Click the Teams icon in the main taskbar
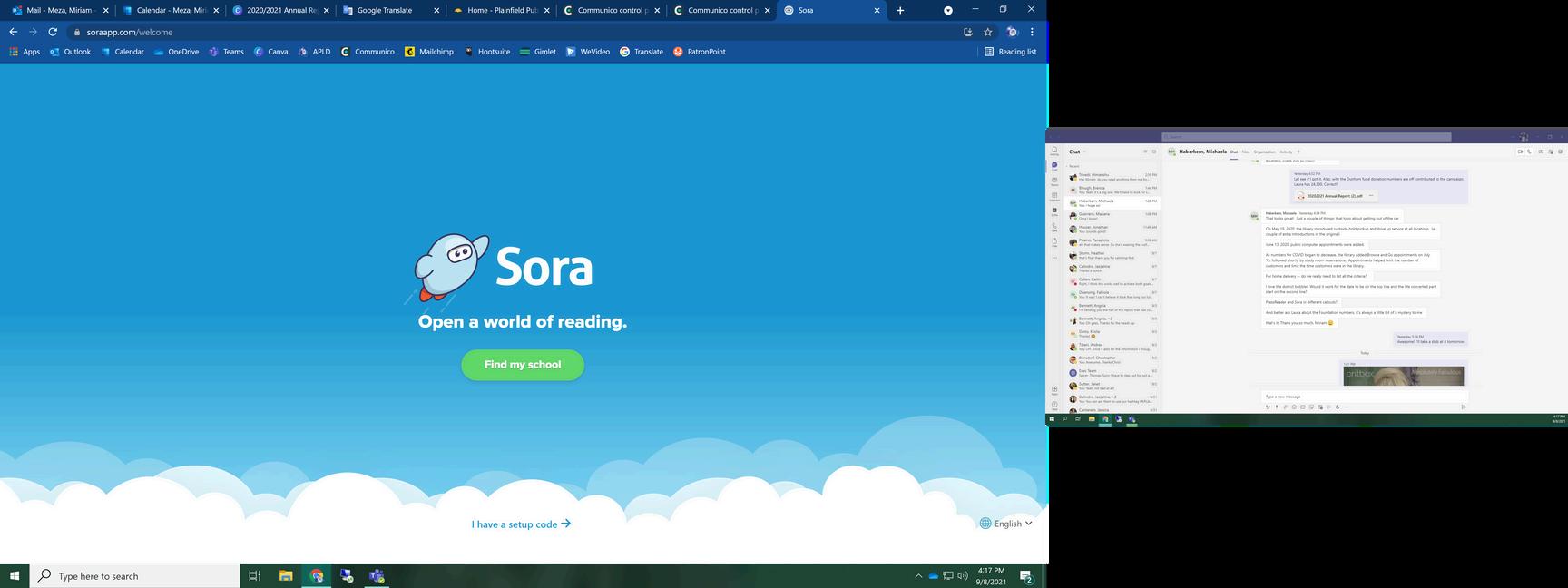 pos(377,575)
